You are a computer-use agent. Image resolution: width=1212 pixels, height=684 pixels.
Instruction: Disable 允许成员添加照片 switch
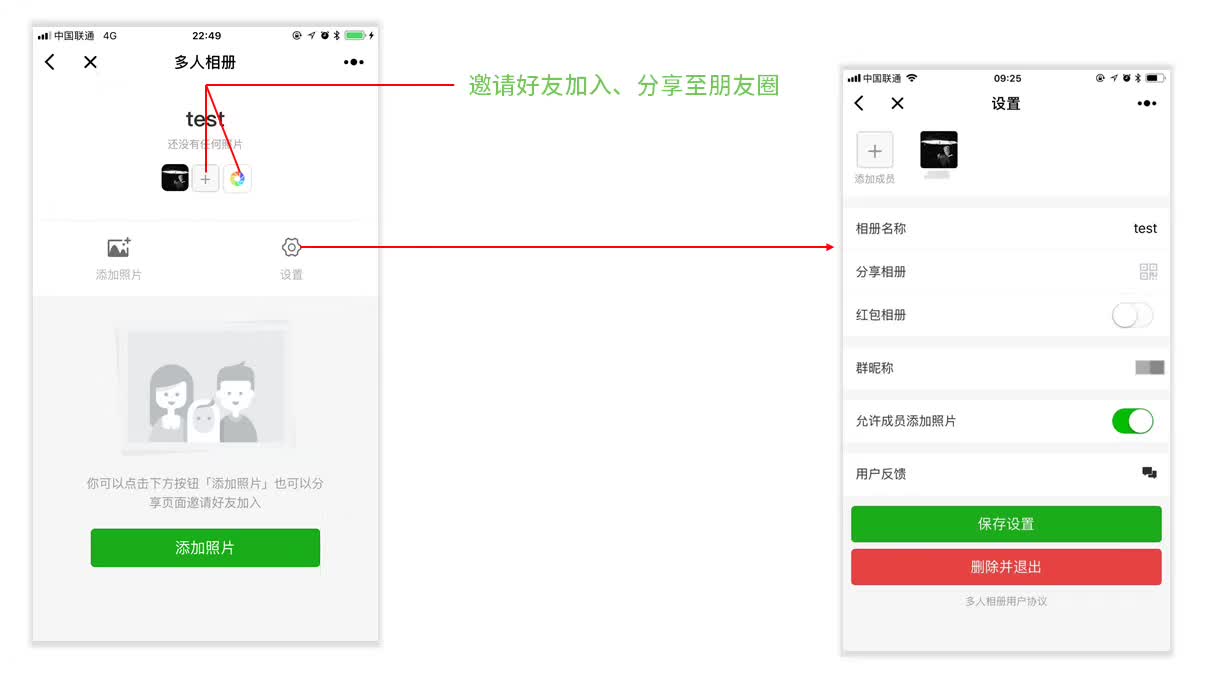(1132, 421)
